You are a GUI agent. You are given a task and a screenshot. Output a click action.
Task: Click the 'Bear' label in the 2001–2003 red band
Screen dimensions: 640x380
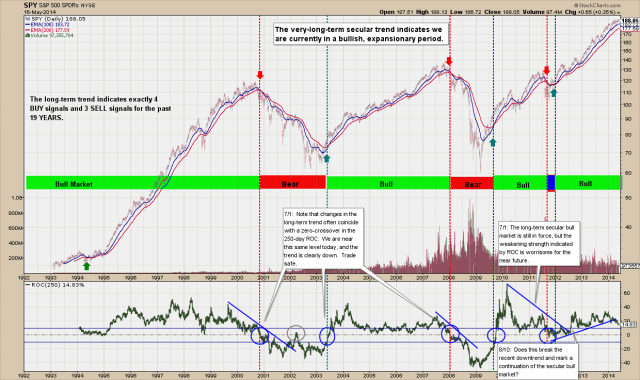pos(290,184)
